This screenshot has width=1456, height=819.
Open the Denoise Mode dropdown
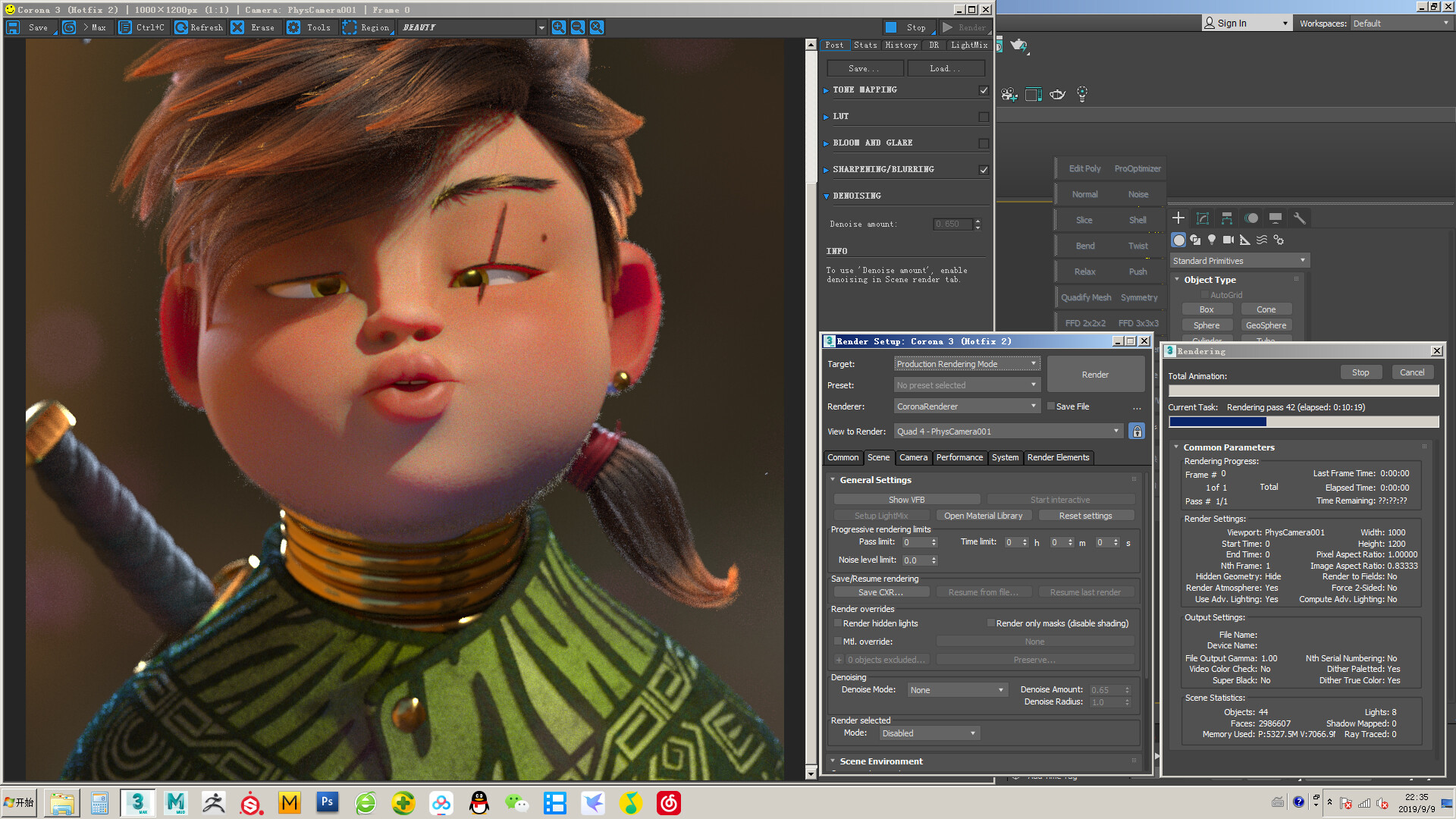[957, 690]
